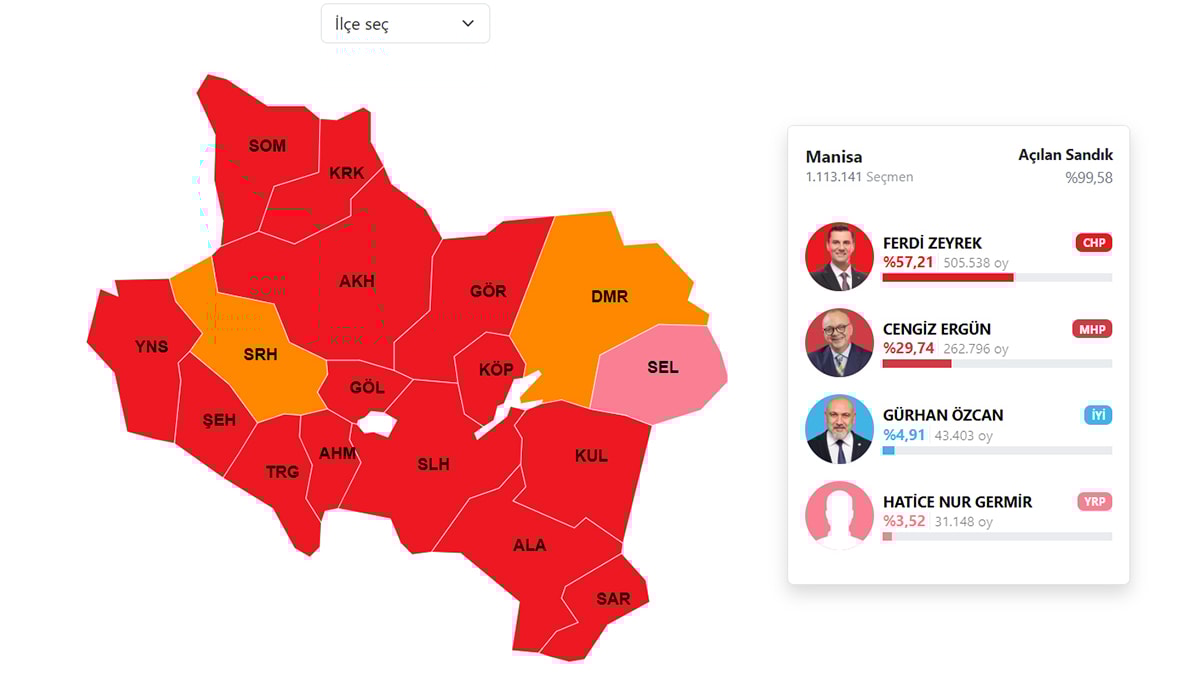This screenshot has height=675, width=1200.
Task: Open the İlçe seç dropdown
Action: coord(405,23)
